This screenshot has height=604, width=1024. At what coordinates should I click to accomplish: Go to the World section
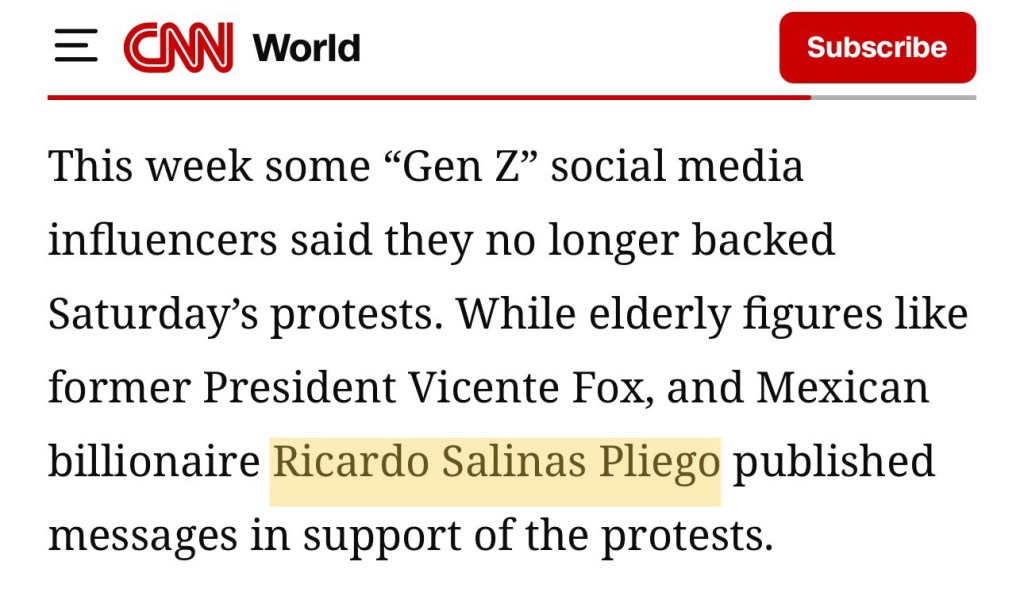pyautogui.click(x=306, y=47)
